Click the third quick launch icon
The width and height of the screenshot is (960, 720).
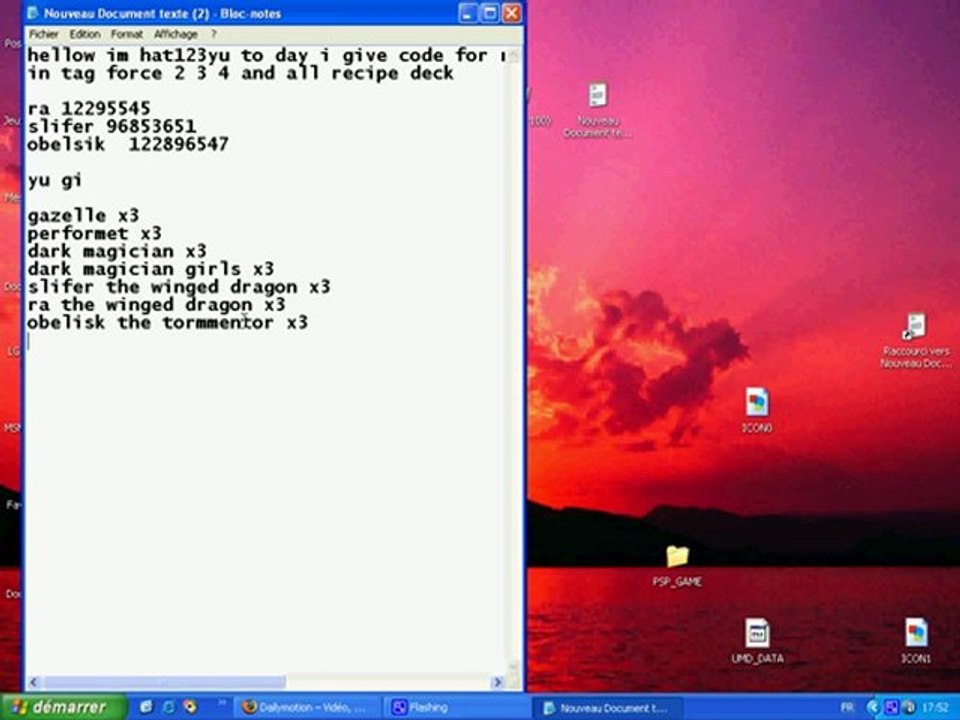pyautogui.click(x=190, y=707)
